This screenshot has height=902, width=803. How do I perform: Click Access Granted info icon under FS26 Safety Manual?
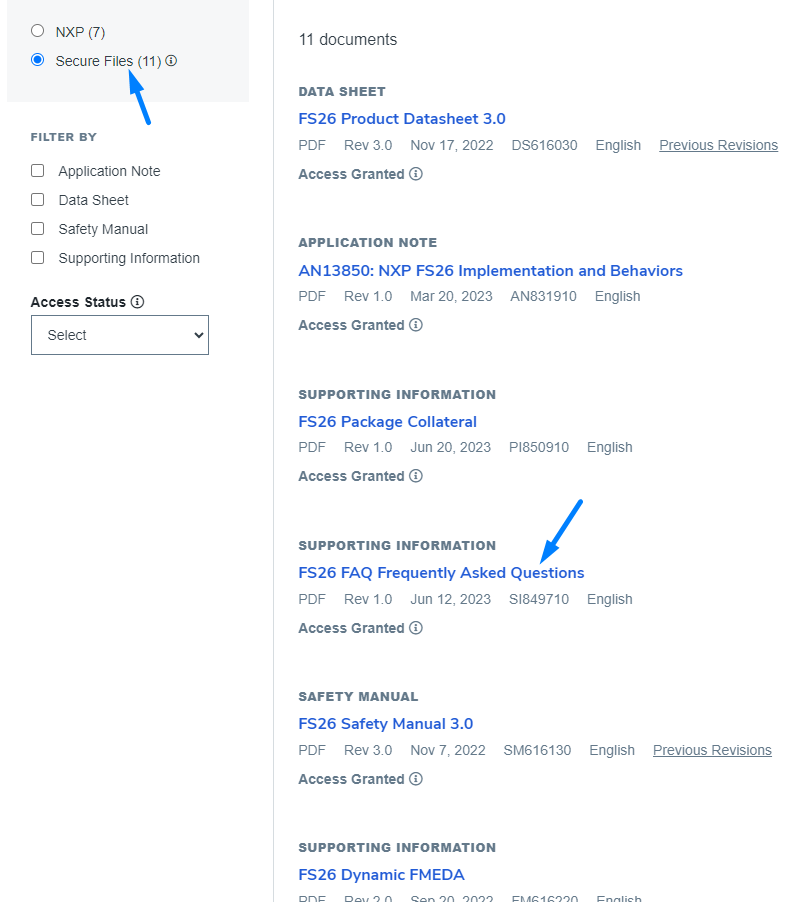[x=416, y=779]
